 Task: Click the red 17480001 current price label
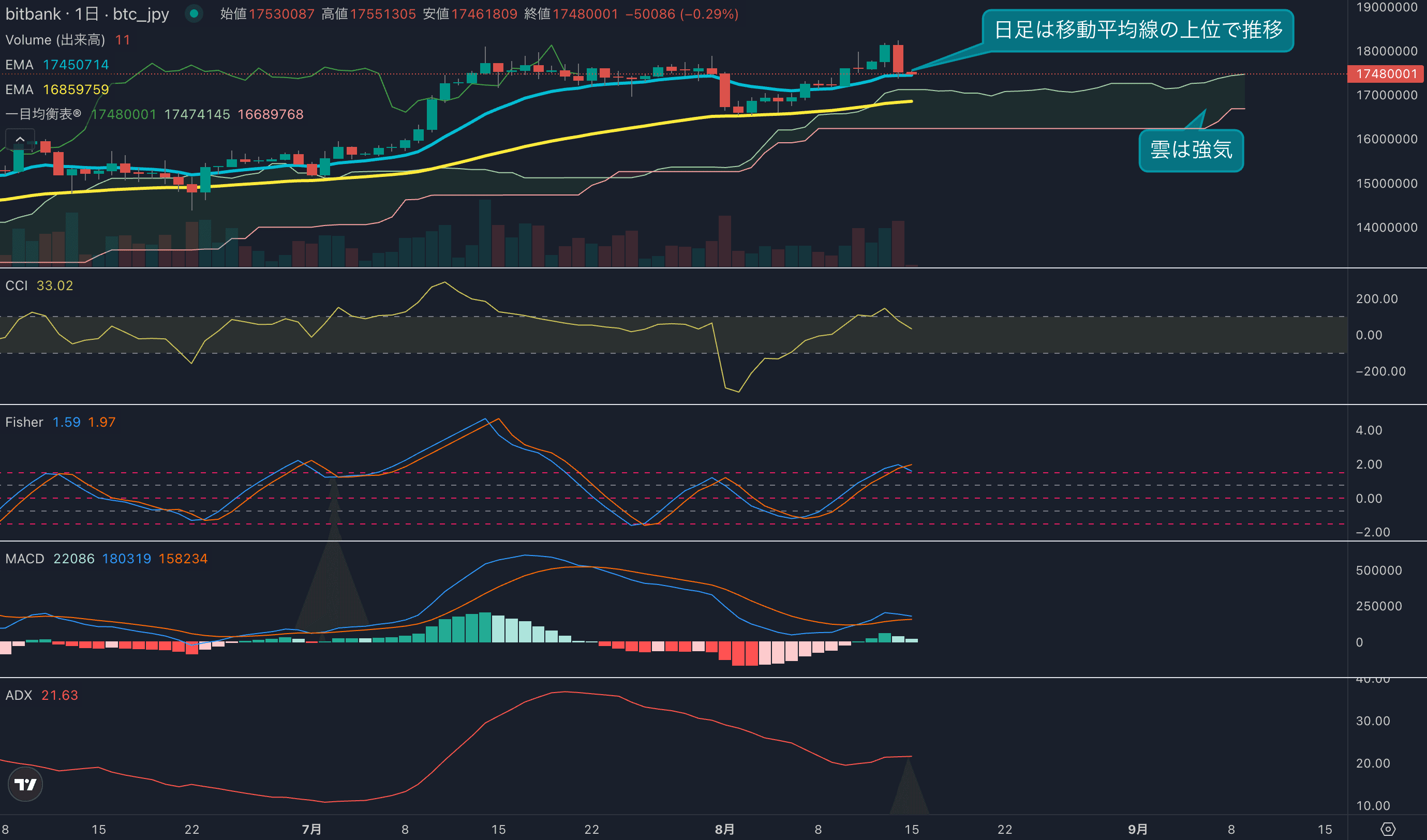[1386, 73]
